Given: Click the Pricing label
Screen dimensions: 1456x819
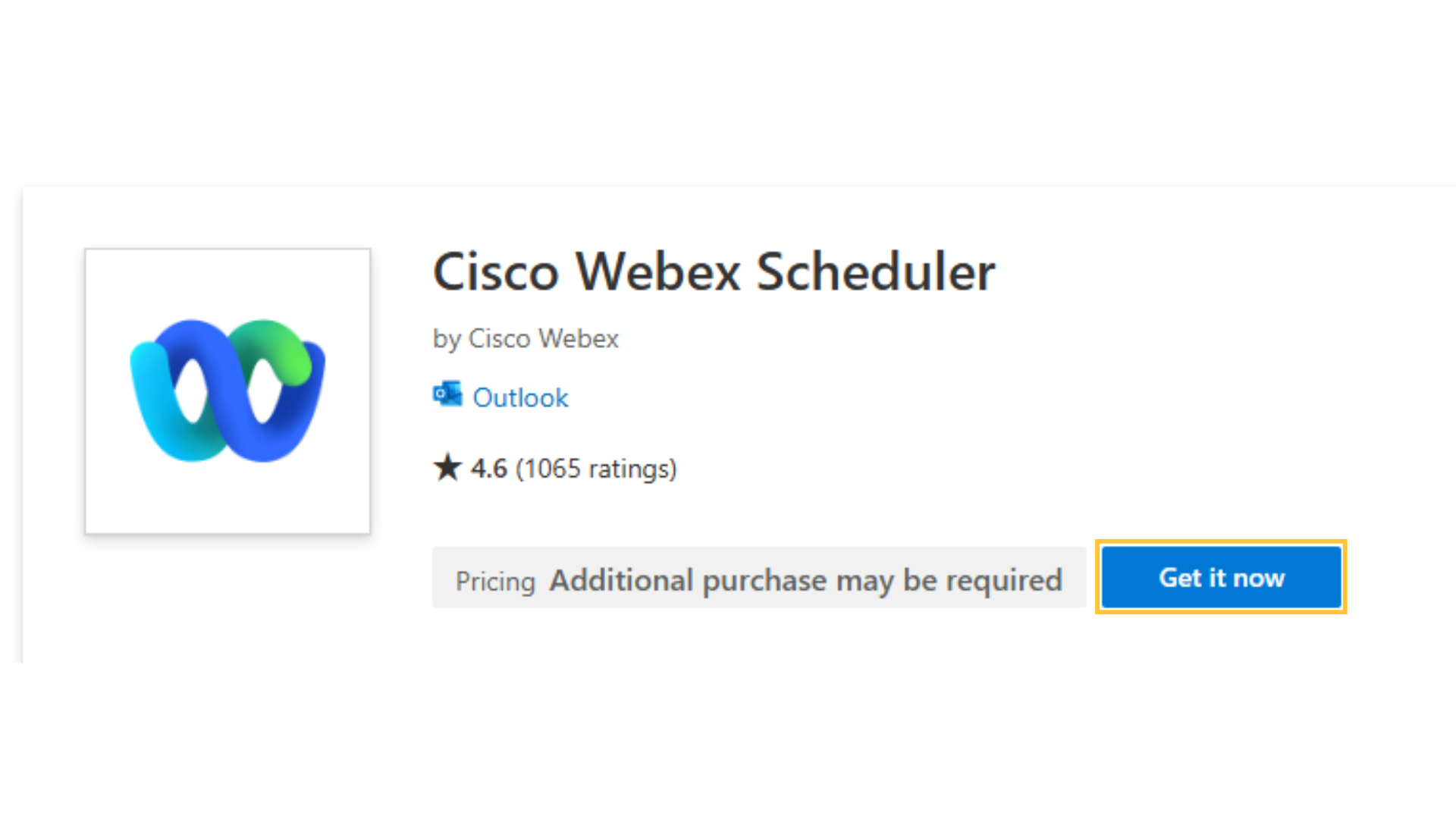Looking at the screenshot, I should pyautogui.click(x=495, y=582).
